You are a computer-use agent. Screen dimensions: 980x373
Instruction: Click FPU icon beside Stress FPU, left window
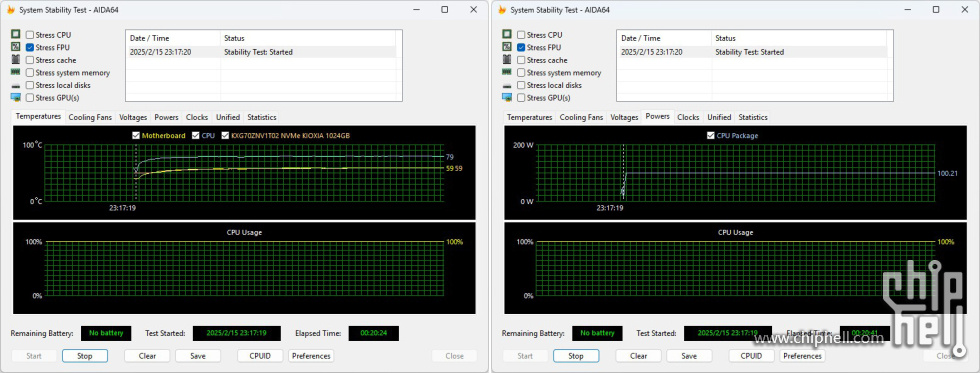[16, 47]
